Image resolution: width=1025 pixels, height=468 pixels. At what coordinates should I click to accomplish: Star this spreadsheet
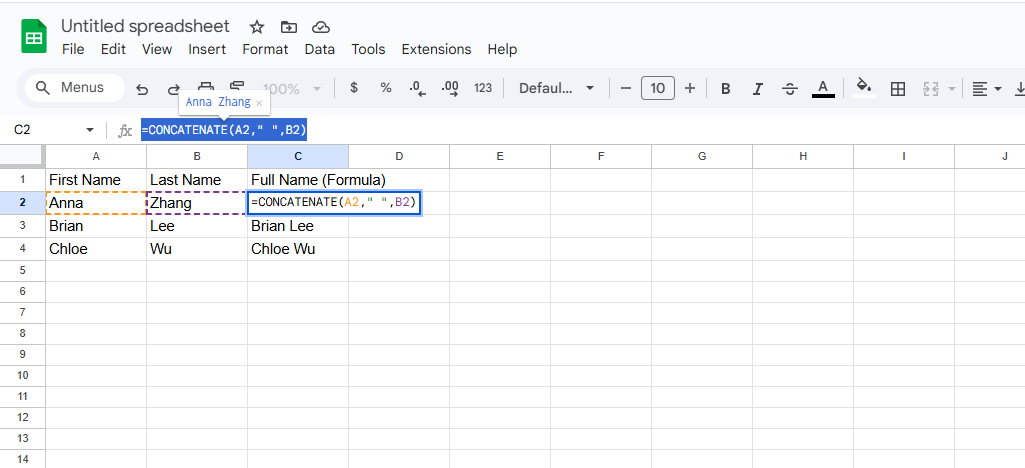[x=257, y=27]
